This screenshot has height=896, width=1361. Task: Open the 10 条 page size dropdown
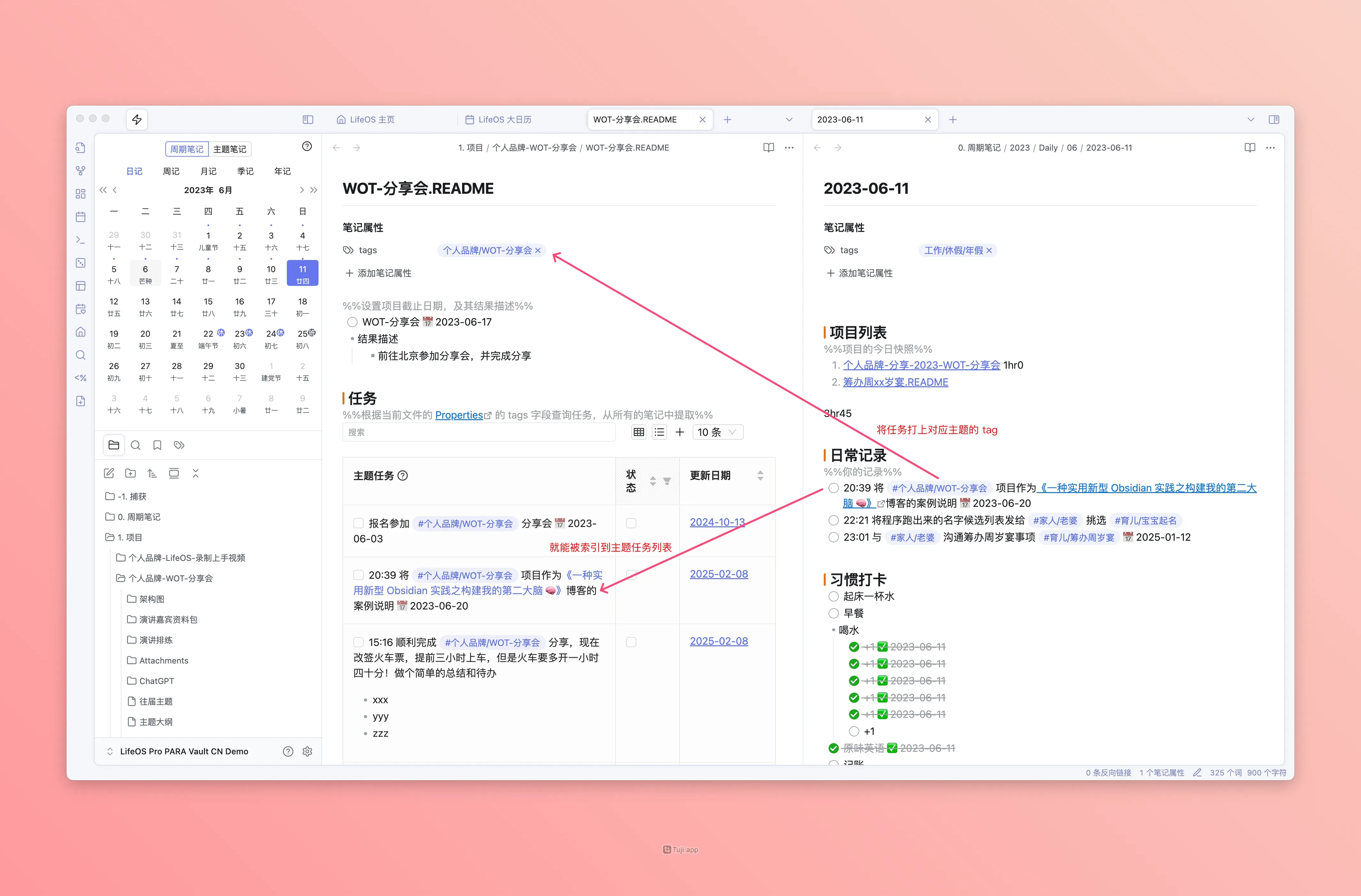[717, 432]
